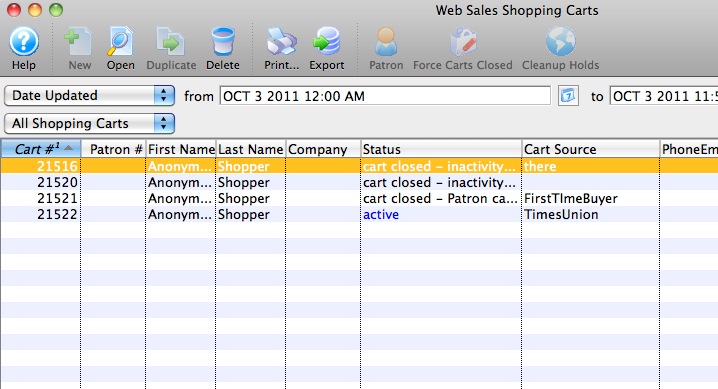The width and height of the screenshot is (718, 389).
Task: Click the Print... toolbar icon
Action: (x=281, y=48)
